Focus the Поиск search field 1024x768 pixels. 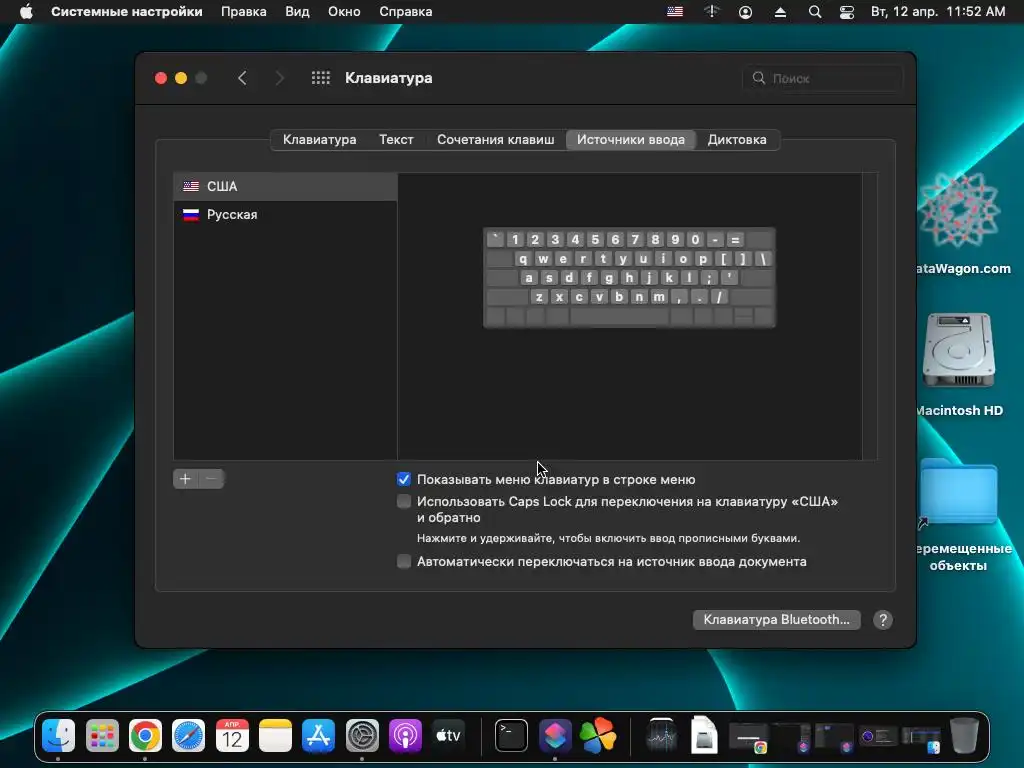[x=823, y=78]
